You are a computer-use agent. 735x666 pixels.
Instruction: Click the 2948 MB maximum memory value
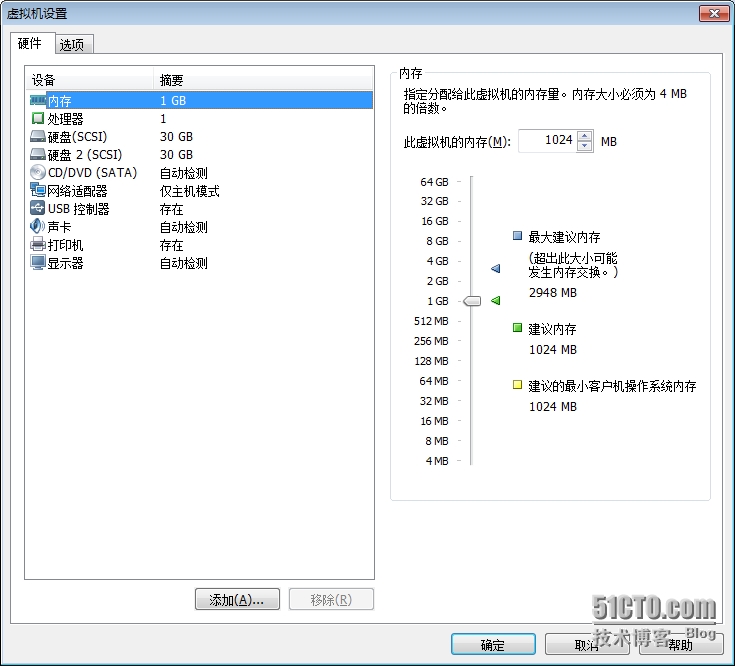(x=553, y=292)
